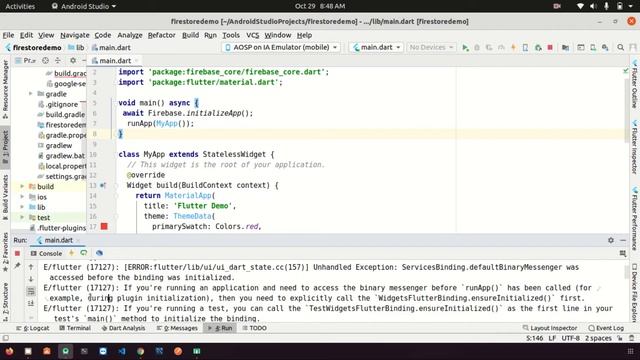Toggle soft-wrap in console output
This screenshot has height=360, width=640.
point(31,291)
